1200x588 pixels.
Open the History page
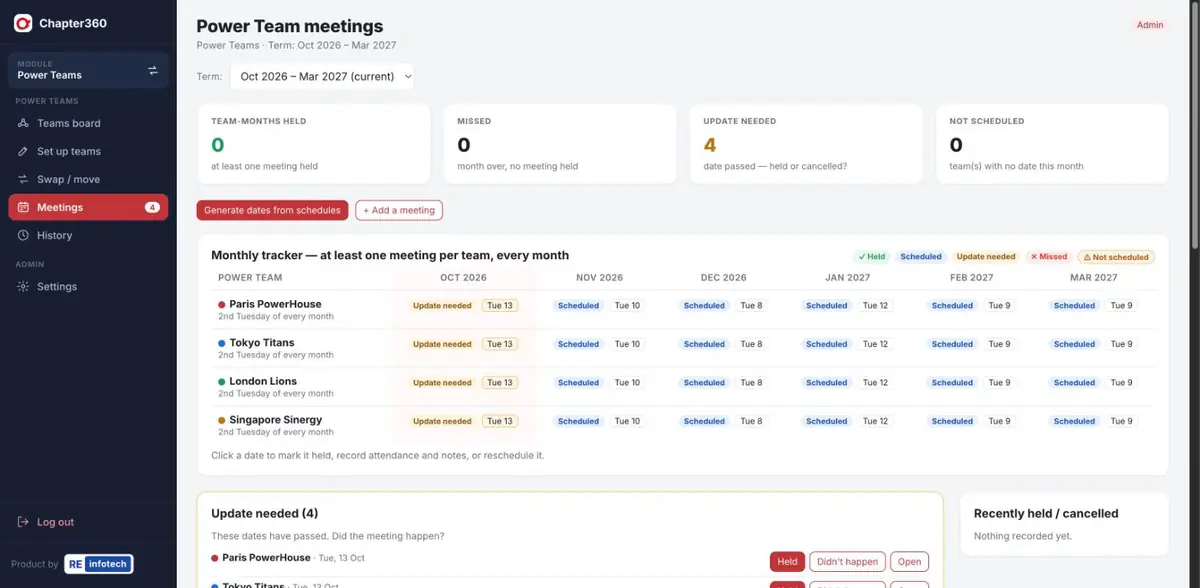tap(88, 235)
